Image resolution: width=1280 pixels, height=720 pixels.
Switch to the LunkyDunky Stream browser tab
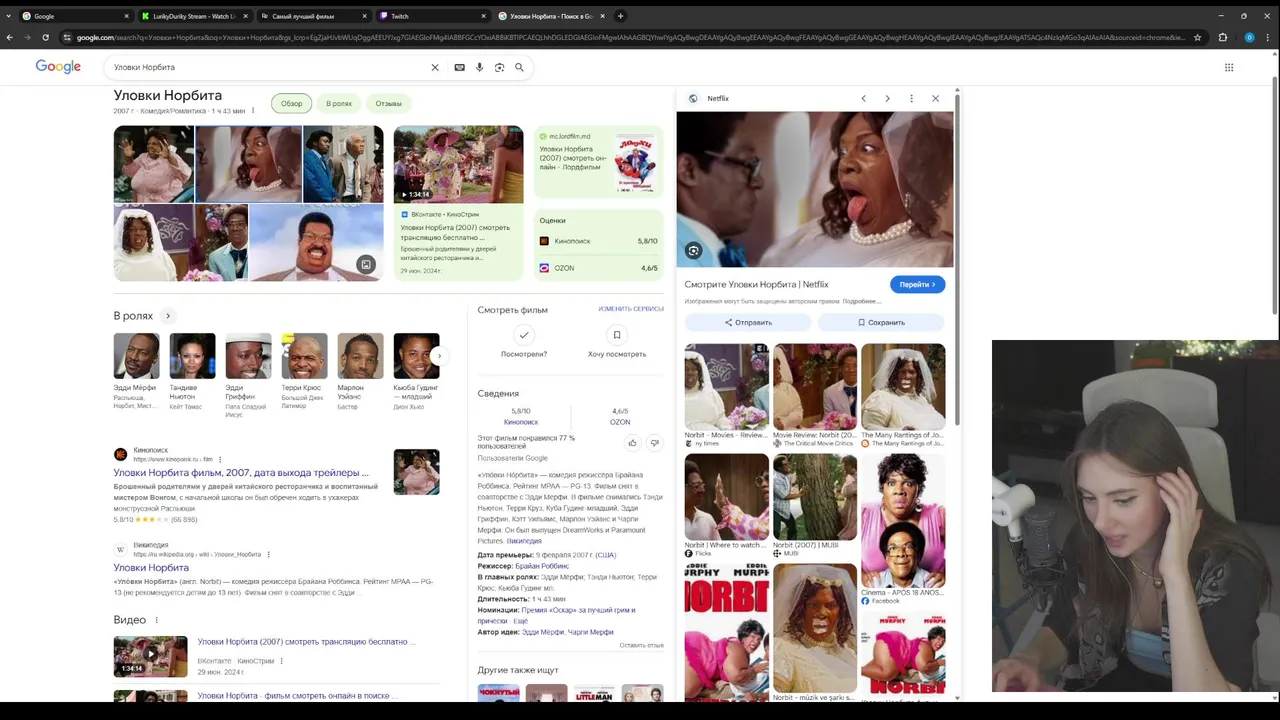(194, 16)
